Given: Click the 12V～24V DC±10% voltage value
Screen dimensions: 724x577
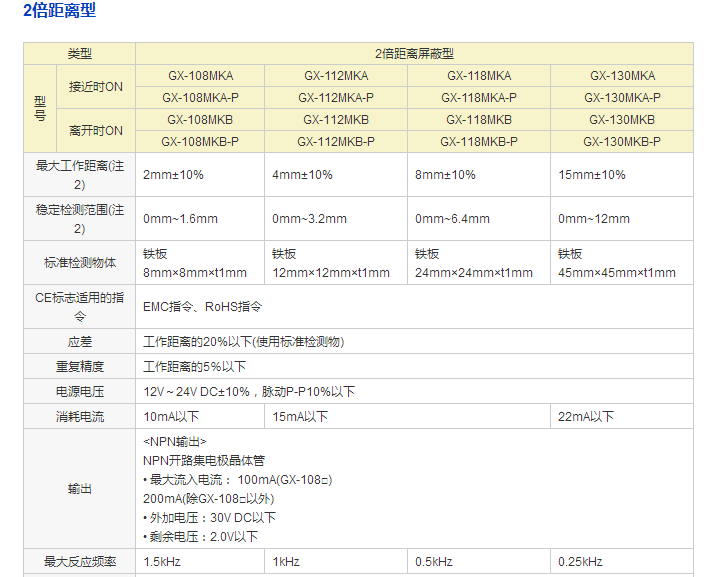Looking at the screenshot, I should click(x=197, y=391).
